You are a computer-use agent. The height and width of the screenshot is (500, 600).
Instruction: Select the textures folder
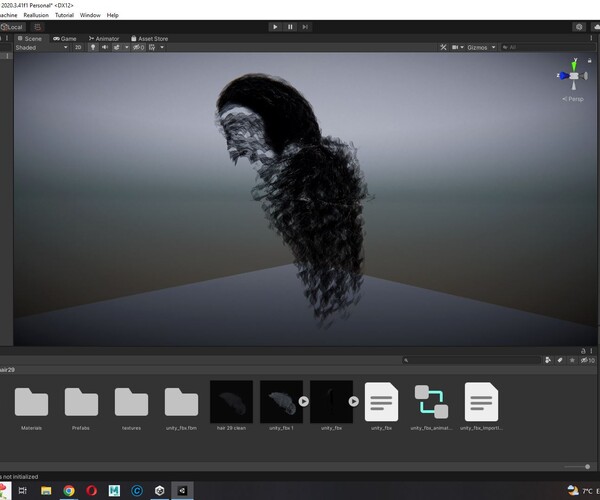(x=131, y=406)
